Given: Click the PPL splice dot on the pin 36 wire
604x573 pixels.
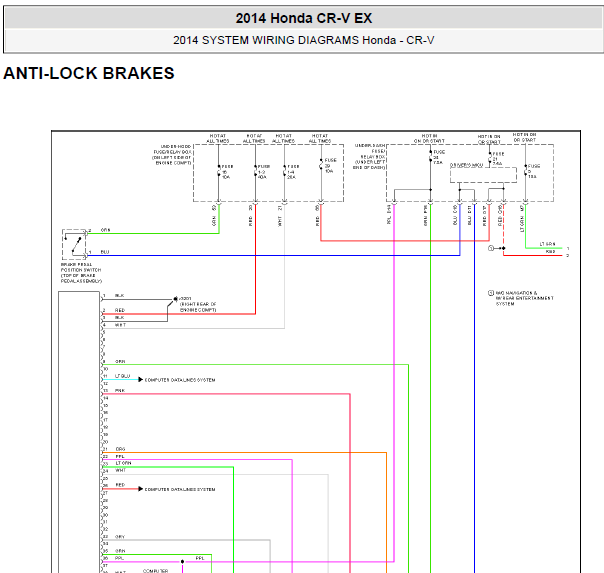Looking at the screenshot, I should click(x=183, y=562).
